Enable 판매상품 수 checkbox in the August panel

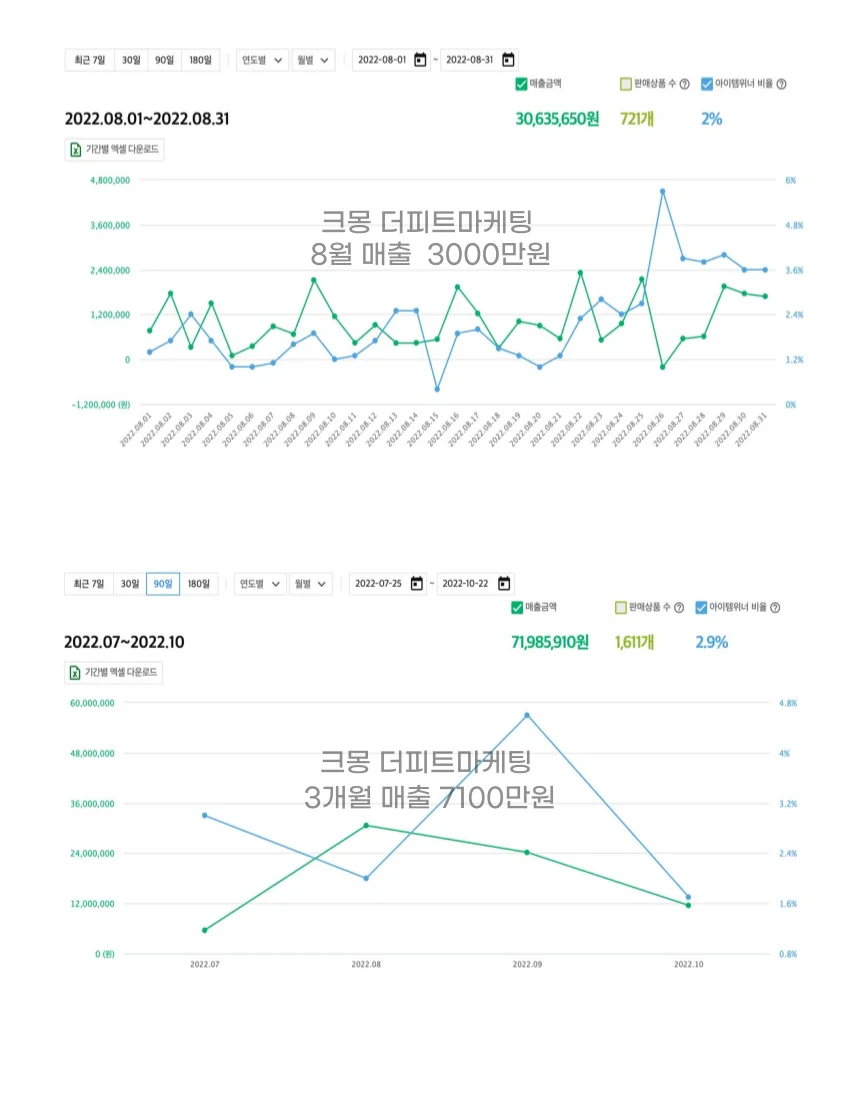pos(625,84)
